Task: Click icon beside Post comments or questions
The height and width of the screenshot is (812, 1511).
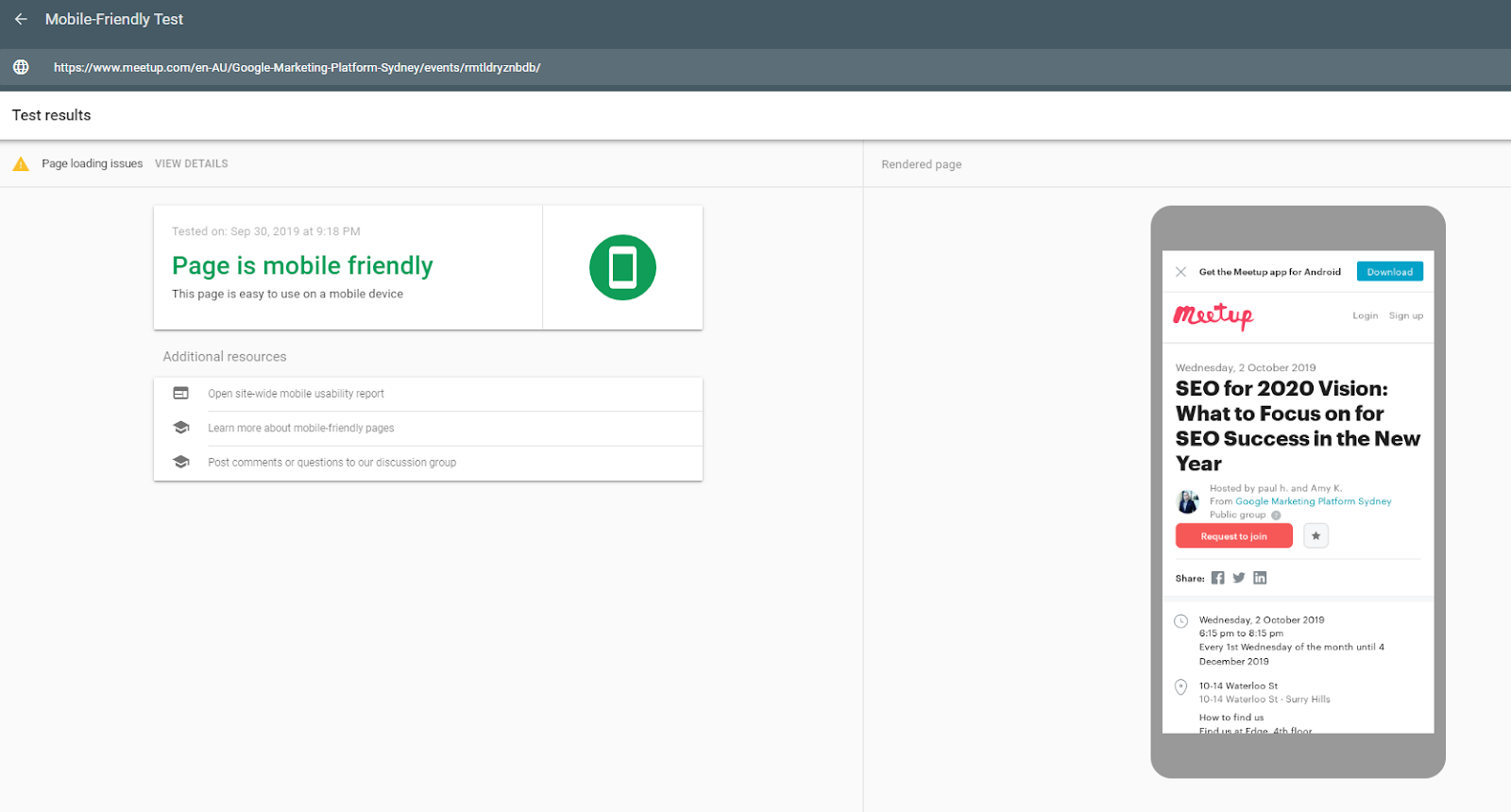Action: 181,462
